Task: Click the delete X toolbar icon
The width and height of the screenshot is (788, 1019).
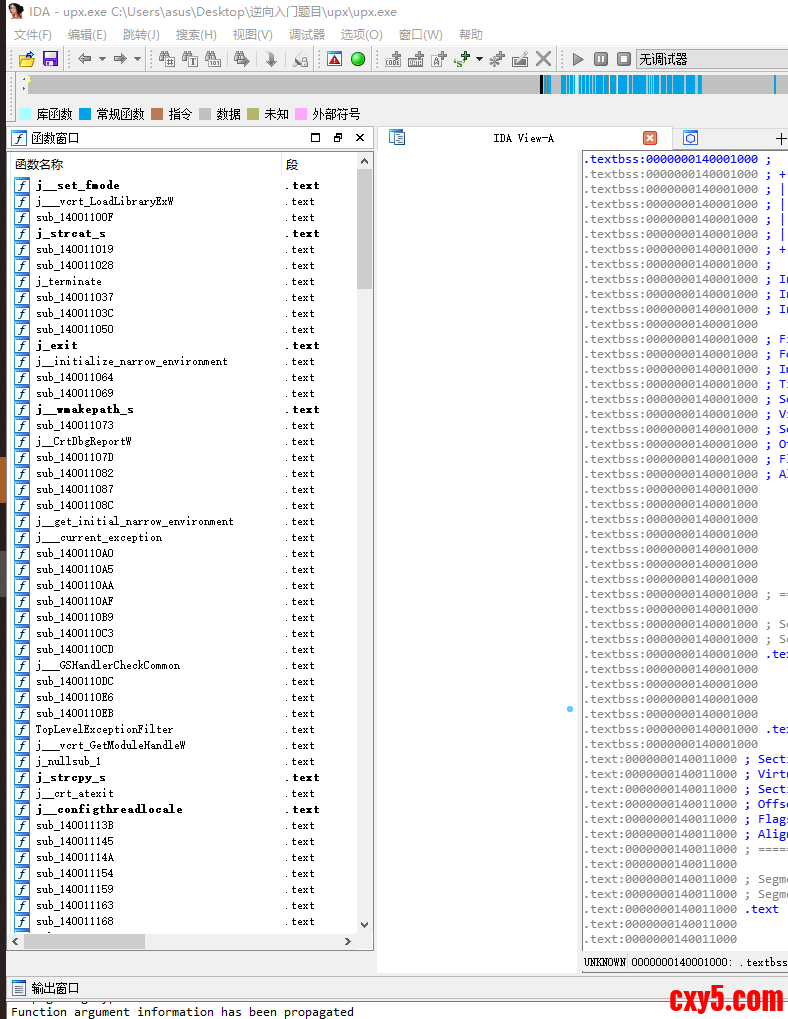Action: (543, 59)
